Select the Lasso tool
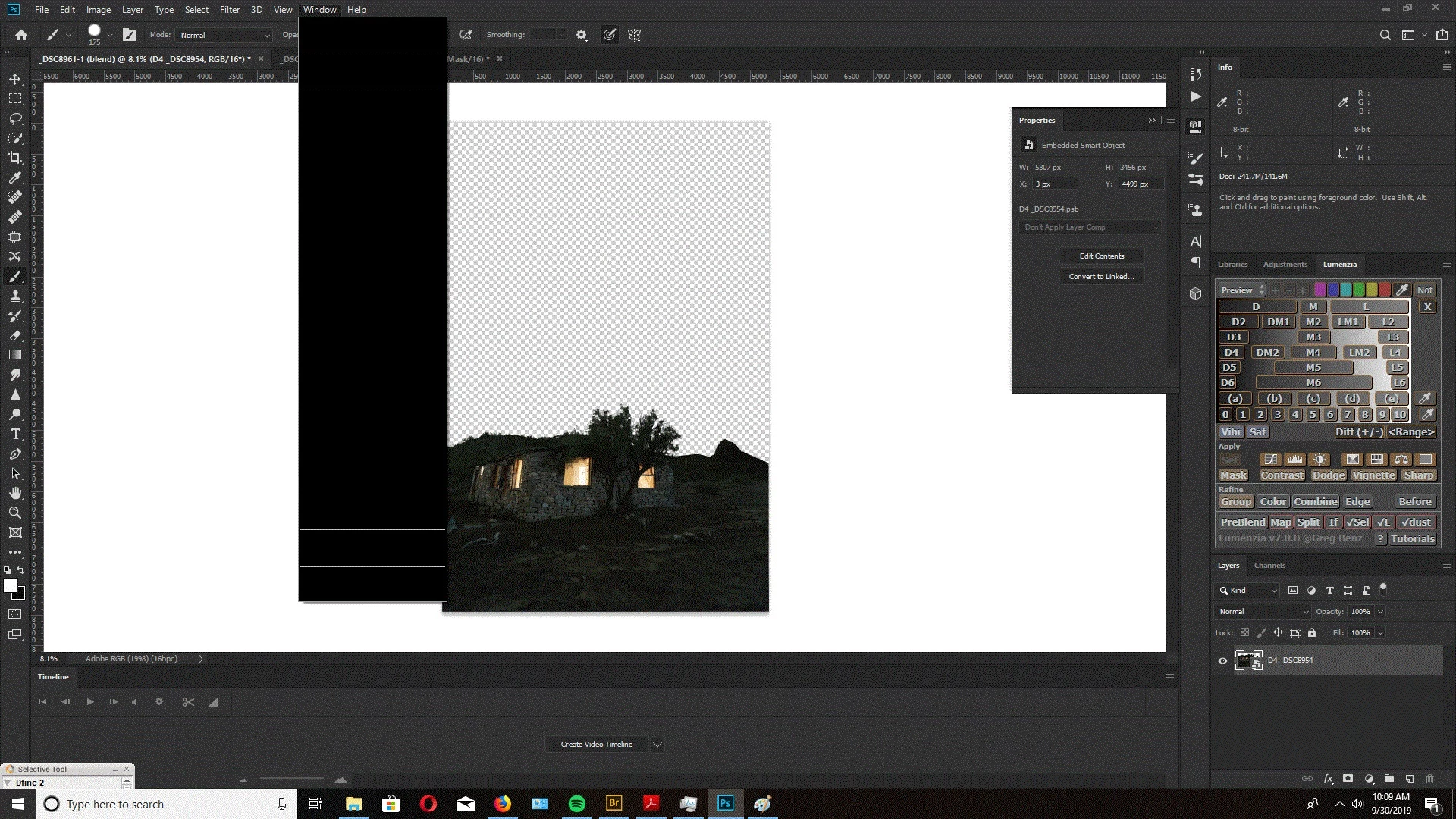The width and height of the screenshot is (1456, 819). [15, 118]
